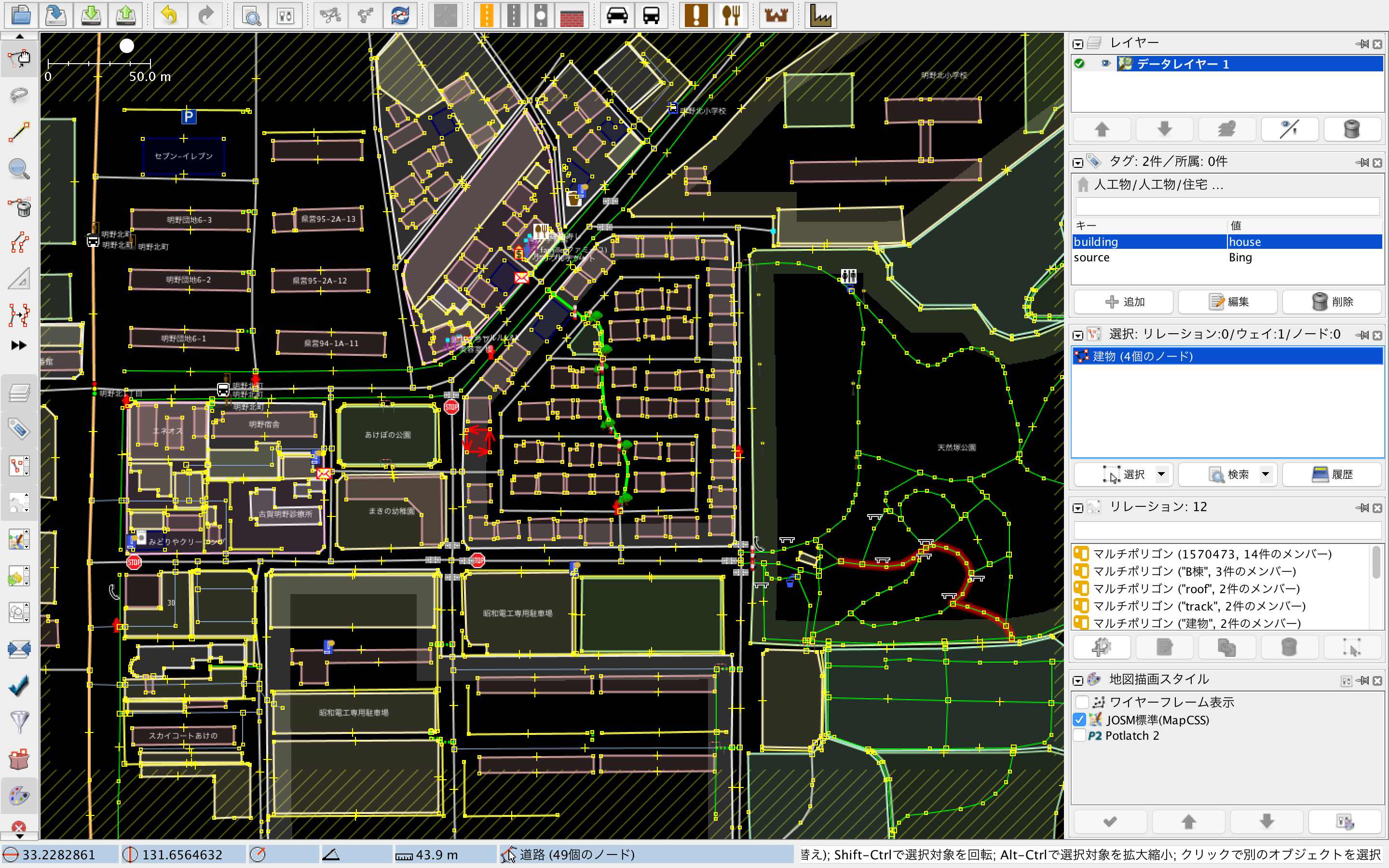1389x868 pixels.
Task: Select the Draw nodes tool
Action: pos(19,132)
